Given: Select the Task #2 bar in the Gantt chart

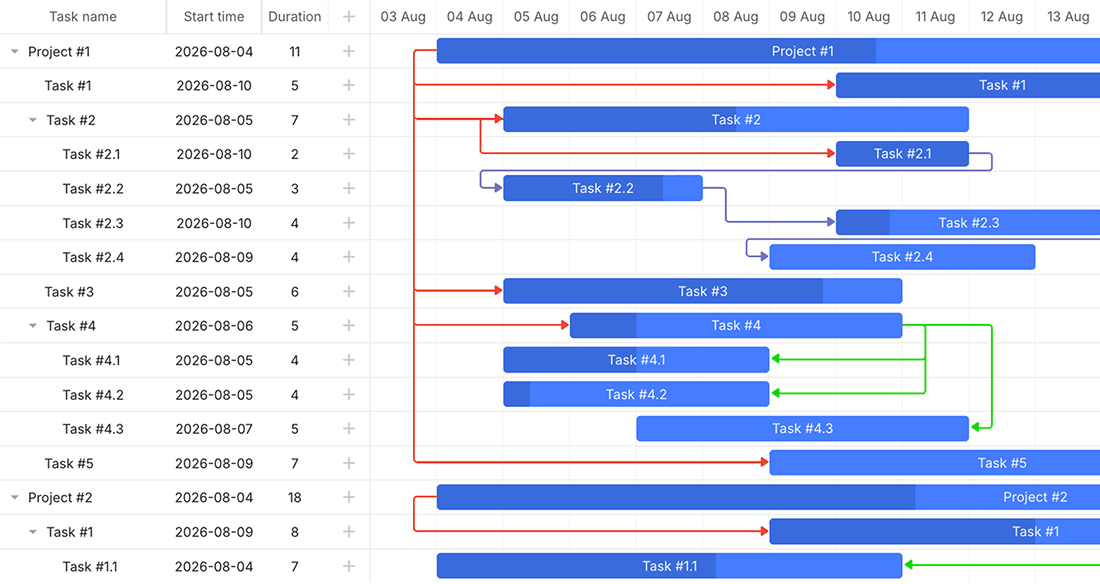Looking at the screenshot, I should (x=736, y=119).
